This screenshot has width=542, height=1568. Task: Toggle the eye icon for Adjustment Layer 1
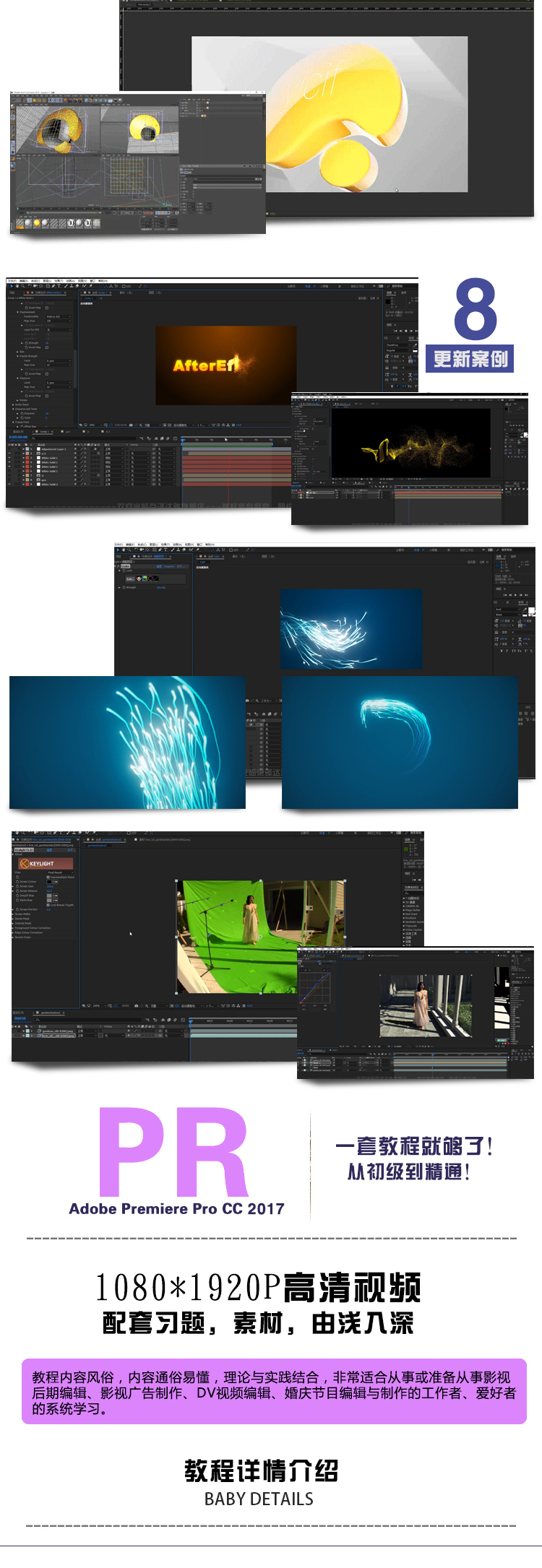11,449
